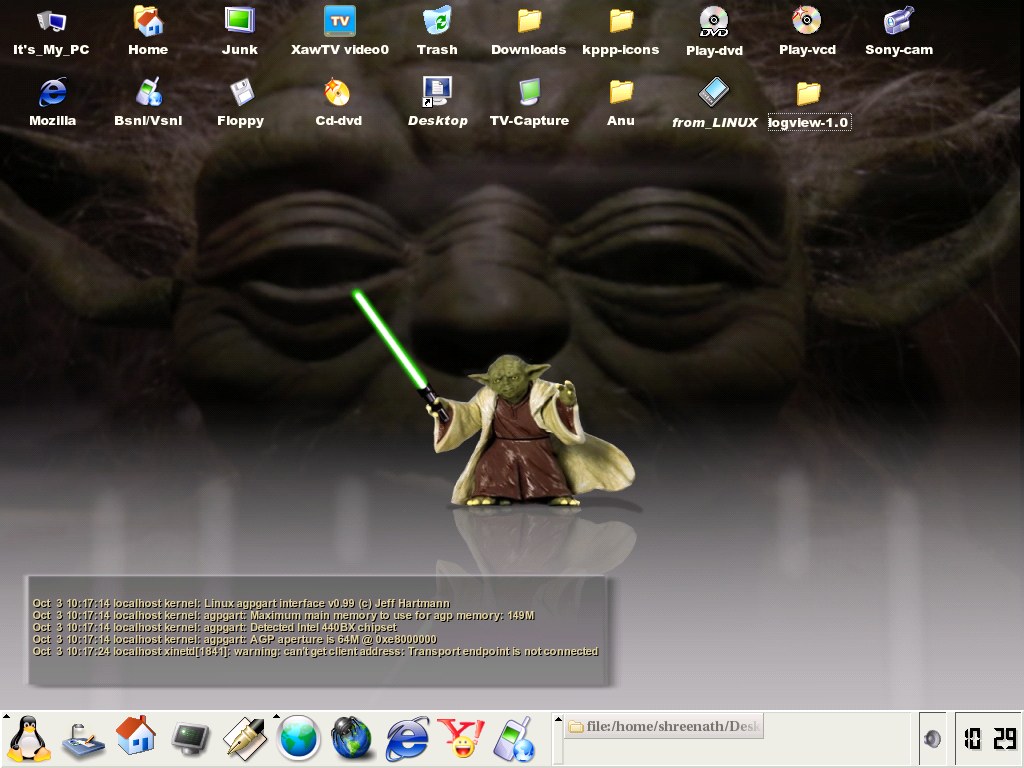Click the desktop access icon next to the penguin

click(83, 741)
